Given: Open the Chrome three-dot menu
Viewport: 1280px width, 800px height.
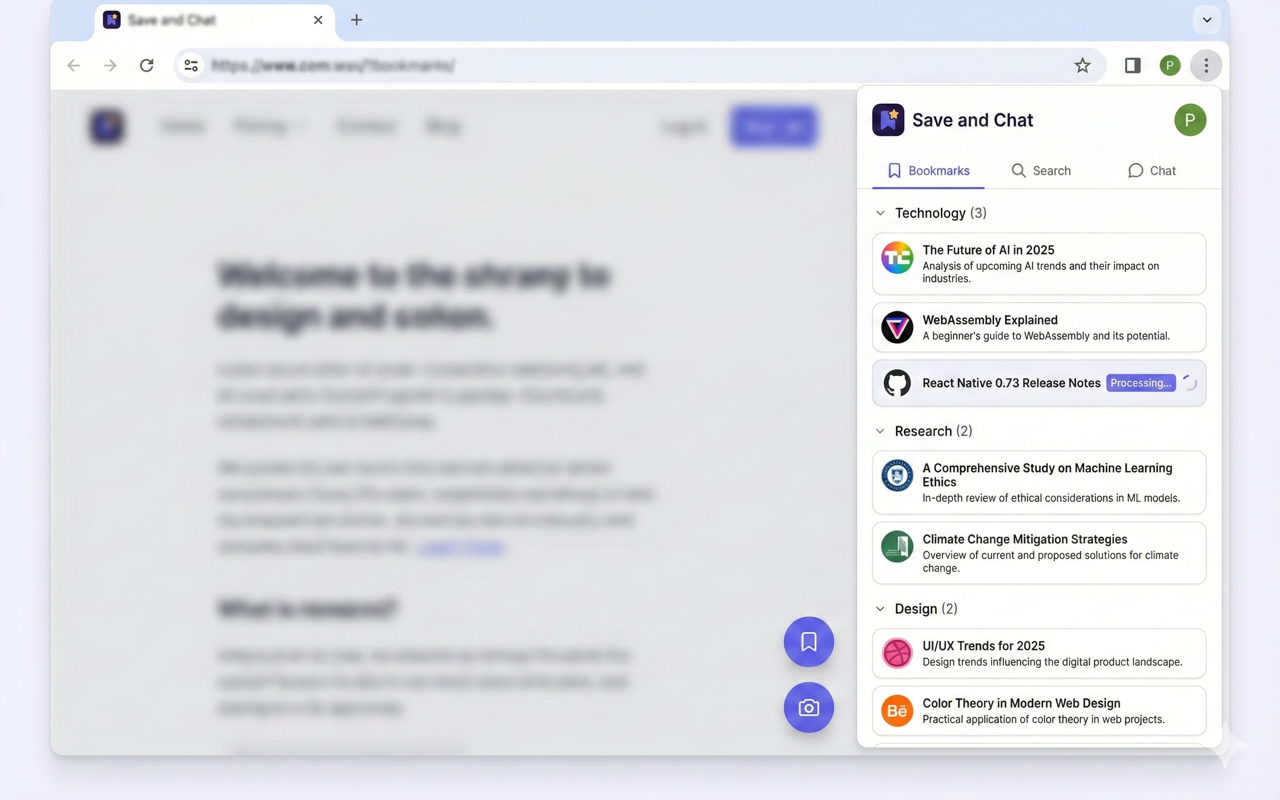Looking at the screenshot, I should click(1206, 65).
